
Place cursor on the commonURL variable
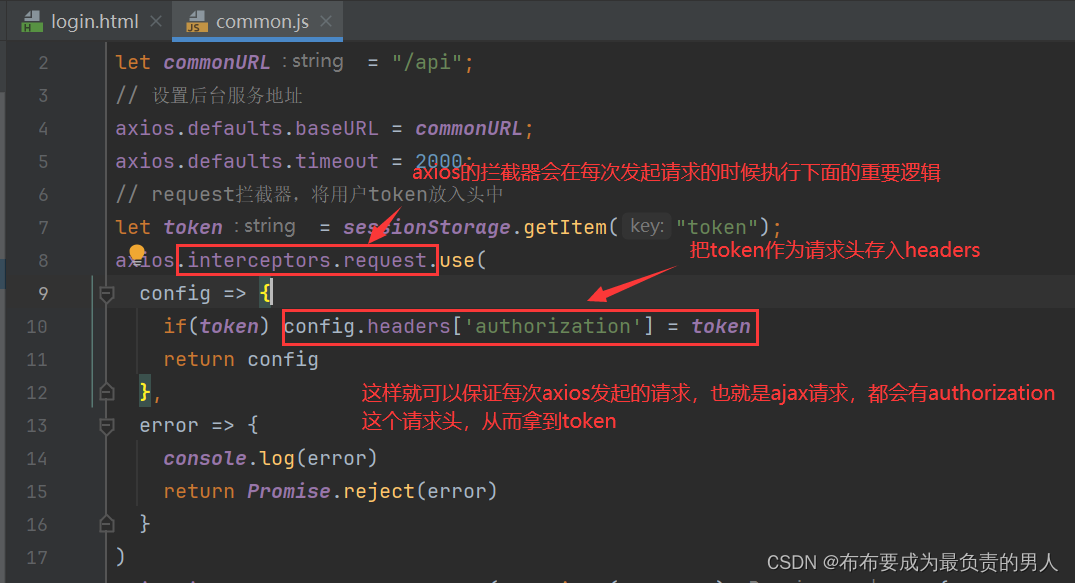point(216,61)
